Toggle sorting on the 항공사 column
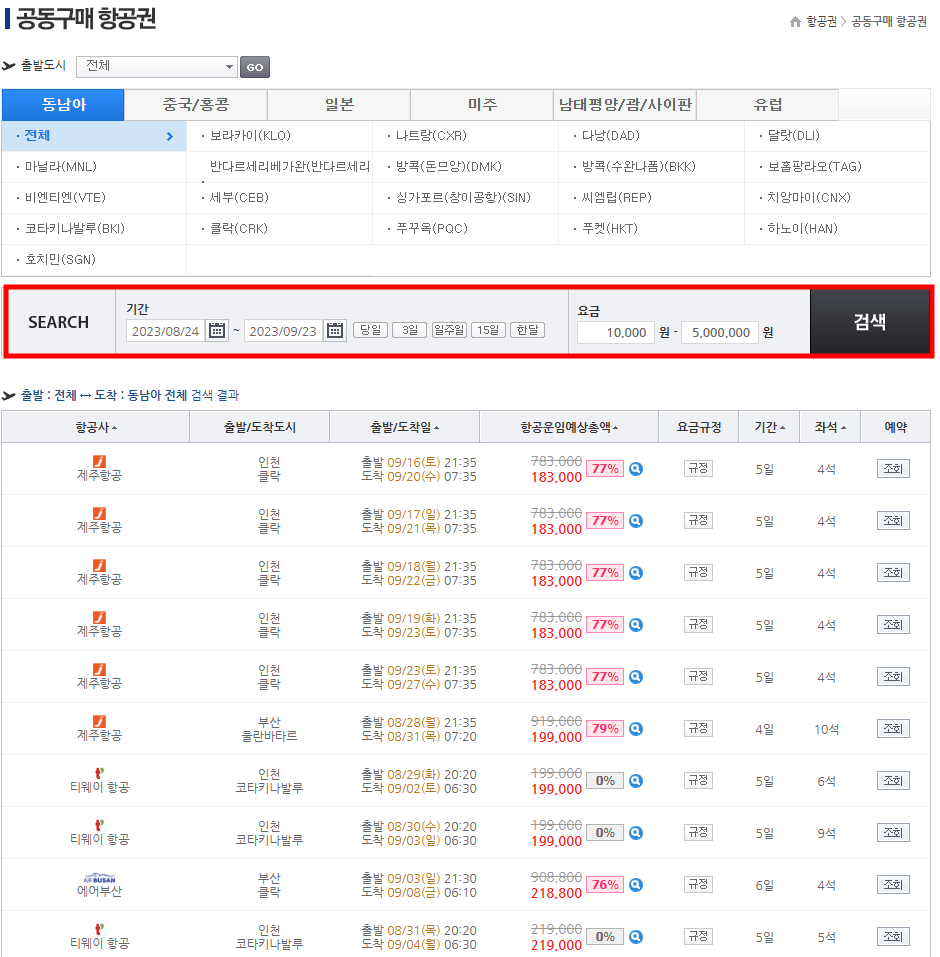This screenshot has height=957, width=940. pyautogui.click(x=94, y=426)
